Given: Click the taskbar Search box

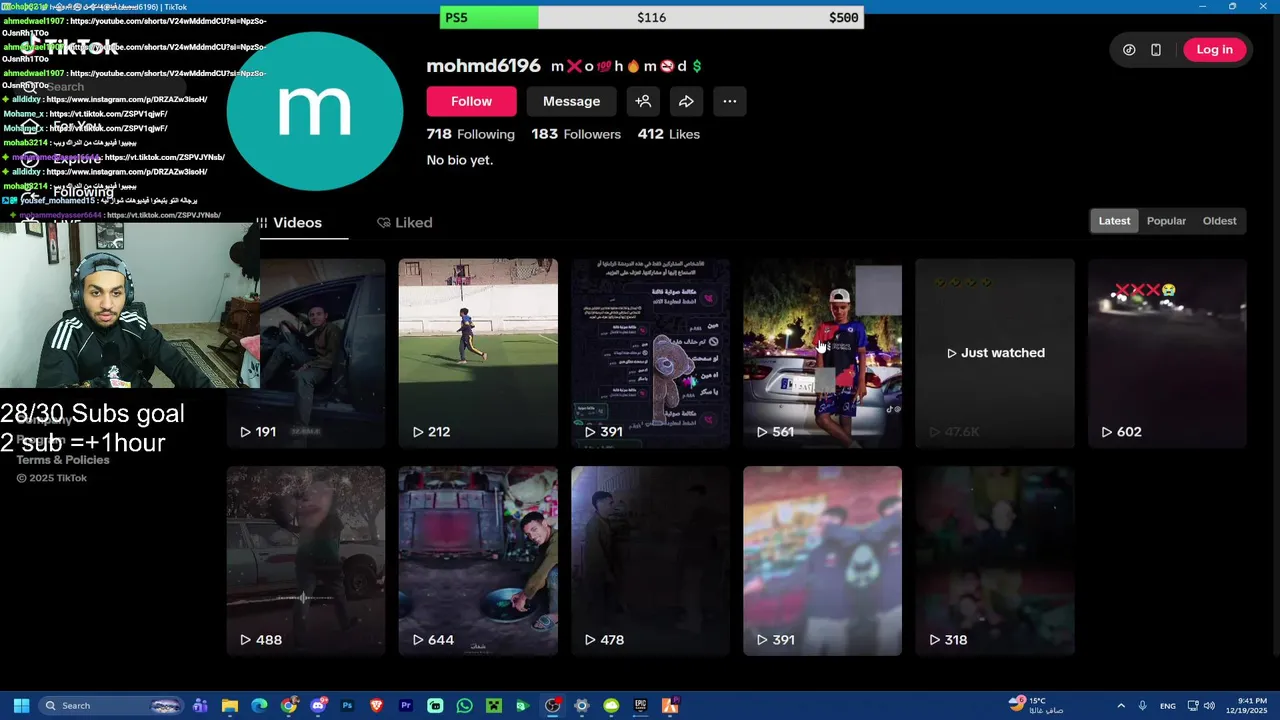Looking at the screenshot, I should pyautogui.click(x=113, y=706).
